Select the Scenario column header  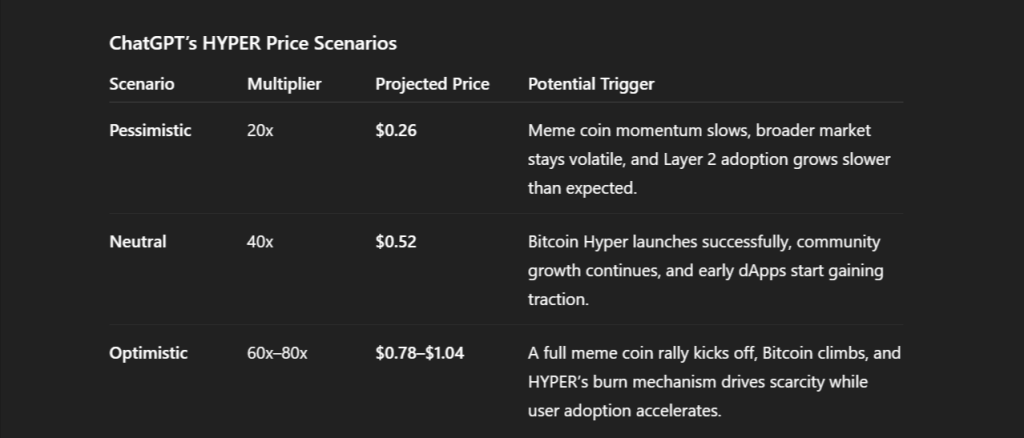pos(141,84)
